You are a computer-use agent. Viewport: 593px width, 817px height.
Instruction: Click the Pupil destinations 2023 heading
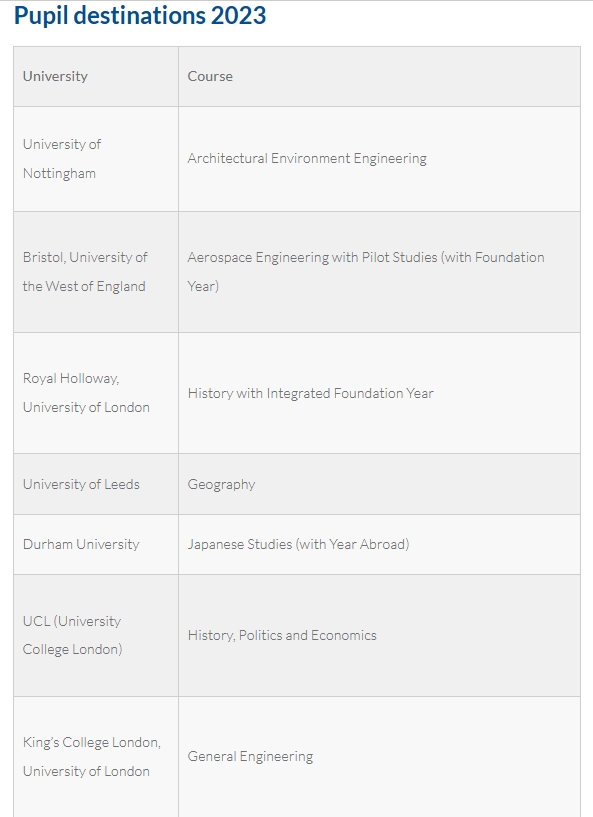[140, 16]
